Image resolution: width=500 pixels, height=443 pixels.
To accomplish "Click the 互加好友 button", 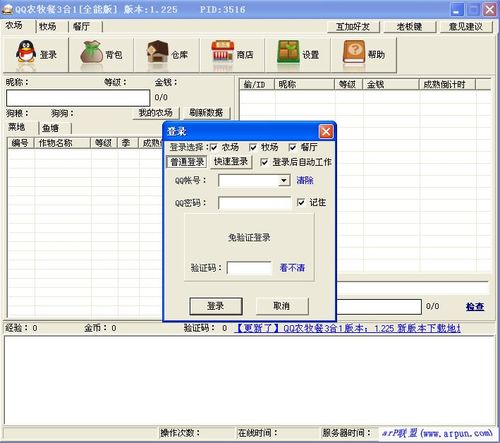I will click(353, 27).
